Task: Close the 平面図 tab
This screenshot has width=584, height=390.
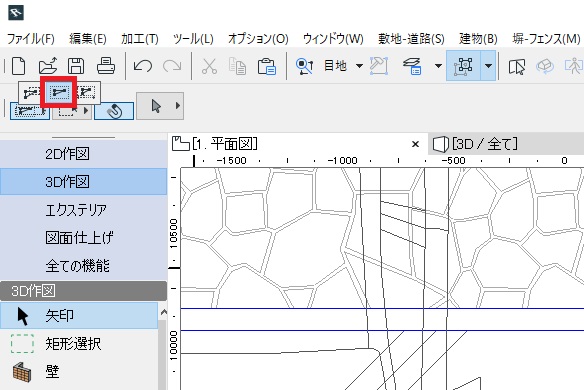Action: pos(416,144)
